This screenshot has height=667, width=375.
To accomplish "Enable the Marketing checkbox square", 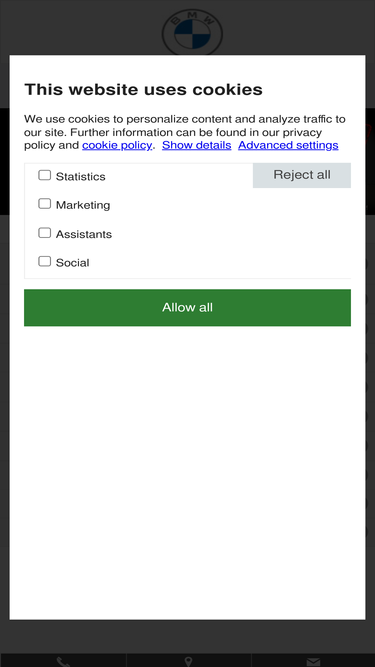I will click(x=45, y=204).
